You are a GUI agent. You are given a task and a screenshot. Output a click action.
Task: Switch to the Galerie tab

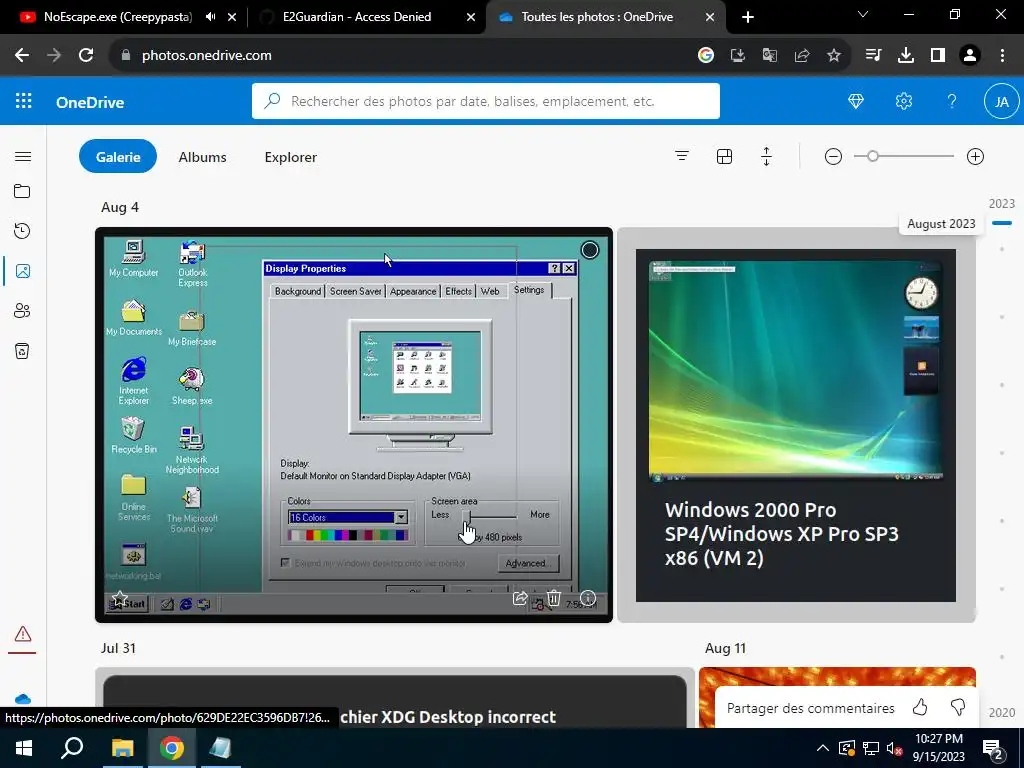(x=118, y=157)
